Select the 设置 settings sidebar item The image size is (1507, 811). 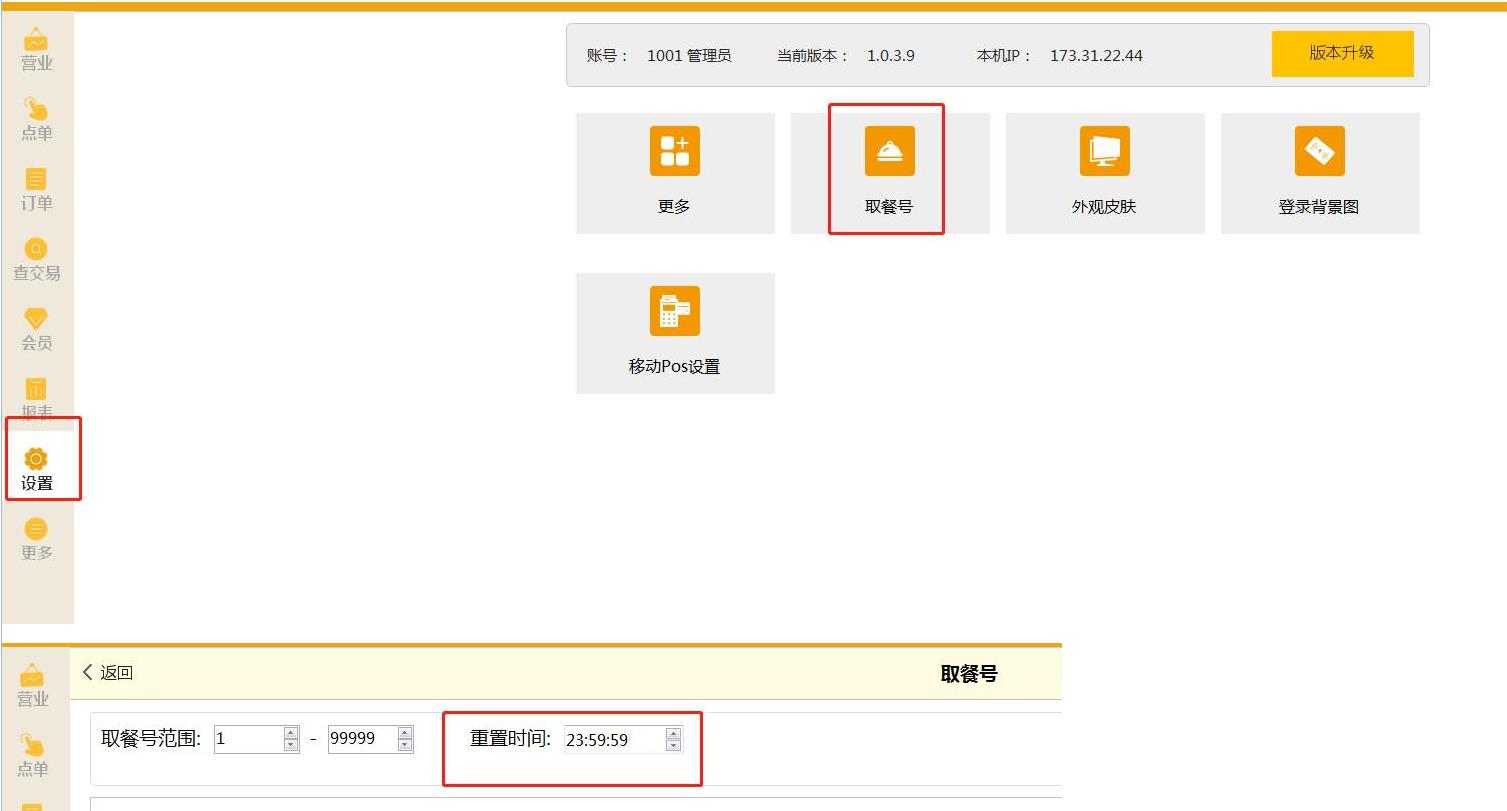[x=37, y=469]
